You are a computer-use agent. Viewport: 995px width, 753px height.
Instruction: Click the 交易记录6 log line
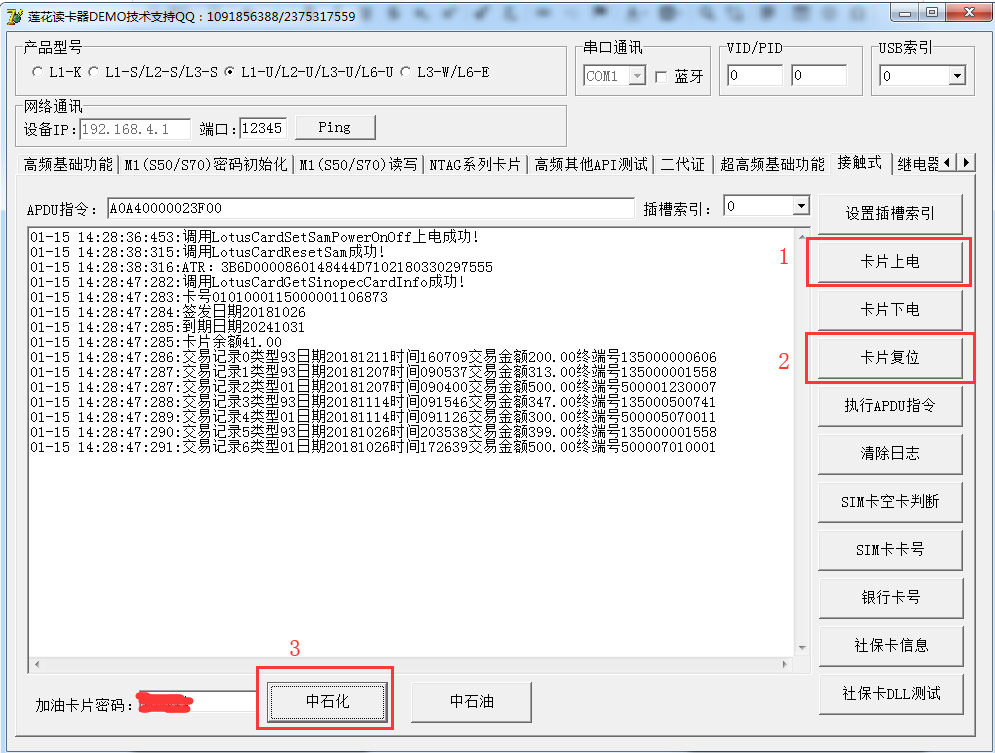pos(373,447)
